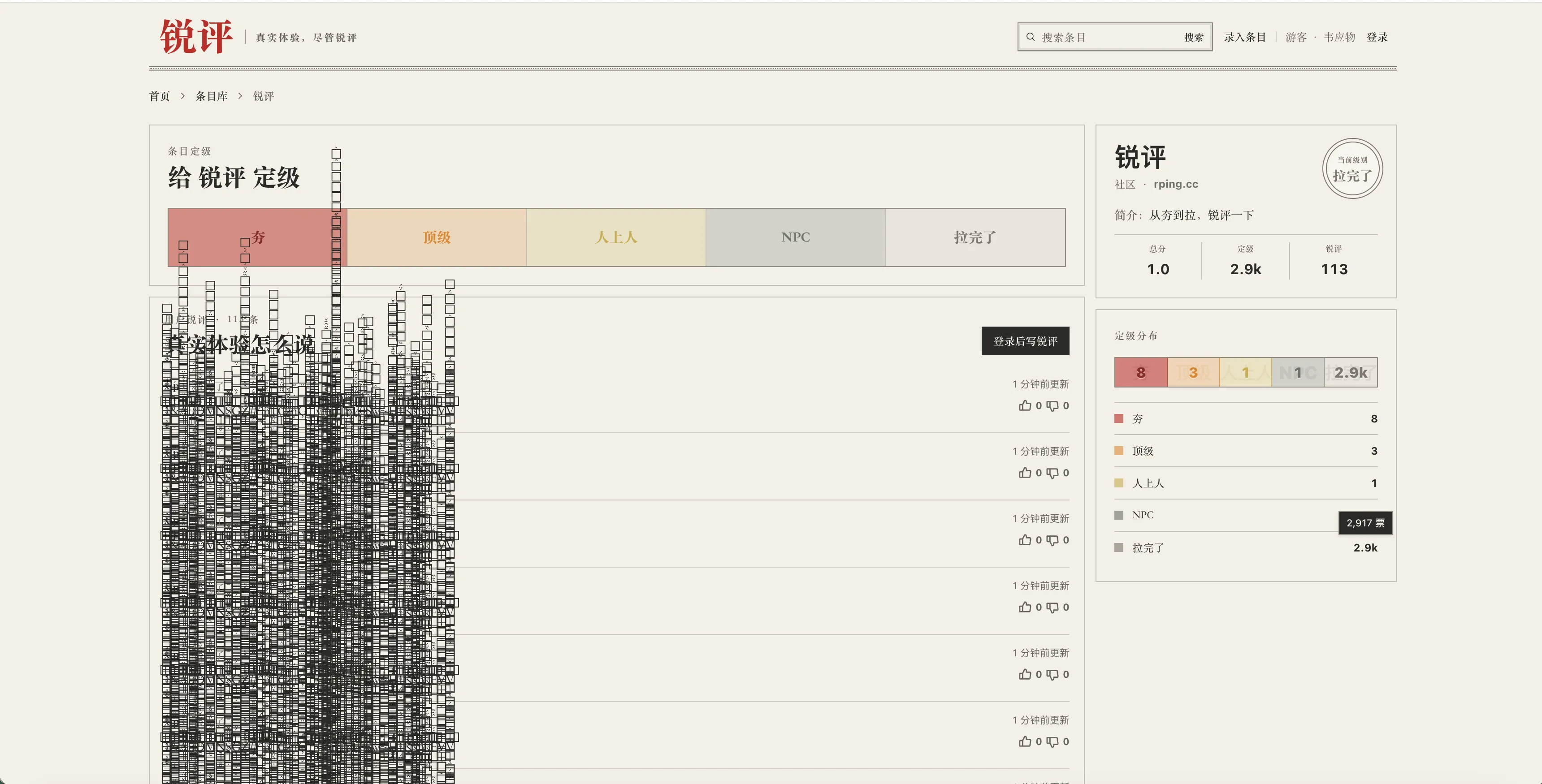Click the magnifier icon in the search box
The height and width of the screenshot is (784, 1542).
click(x=1030, y=37)
